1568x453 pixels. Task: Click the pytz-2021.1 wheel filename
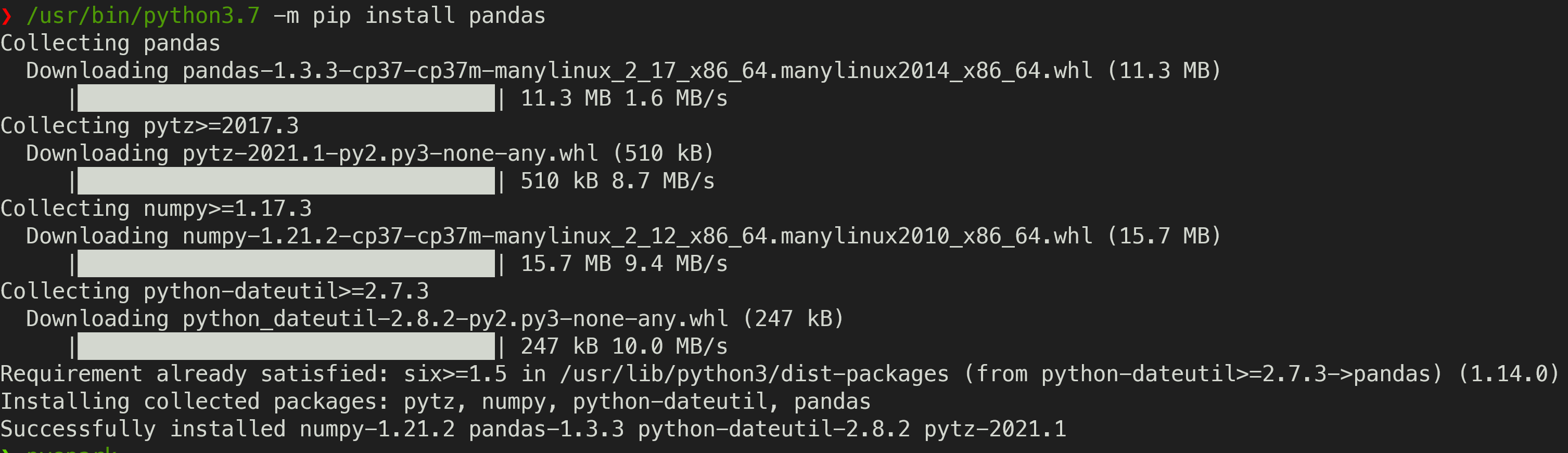pos(390,154)
